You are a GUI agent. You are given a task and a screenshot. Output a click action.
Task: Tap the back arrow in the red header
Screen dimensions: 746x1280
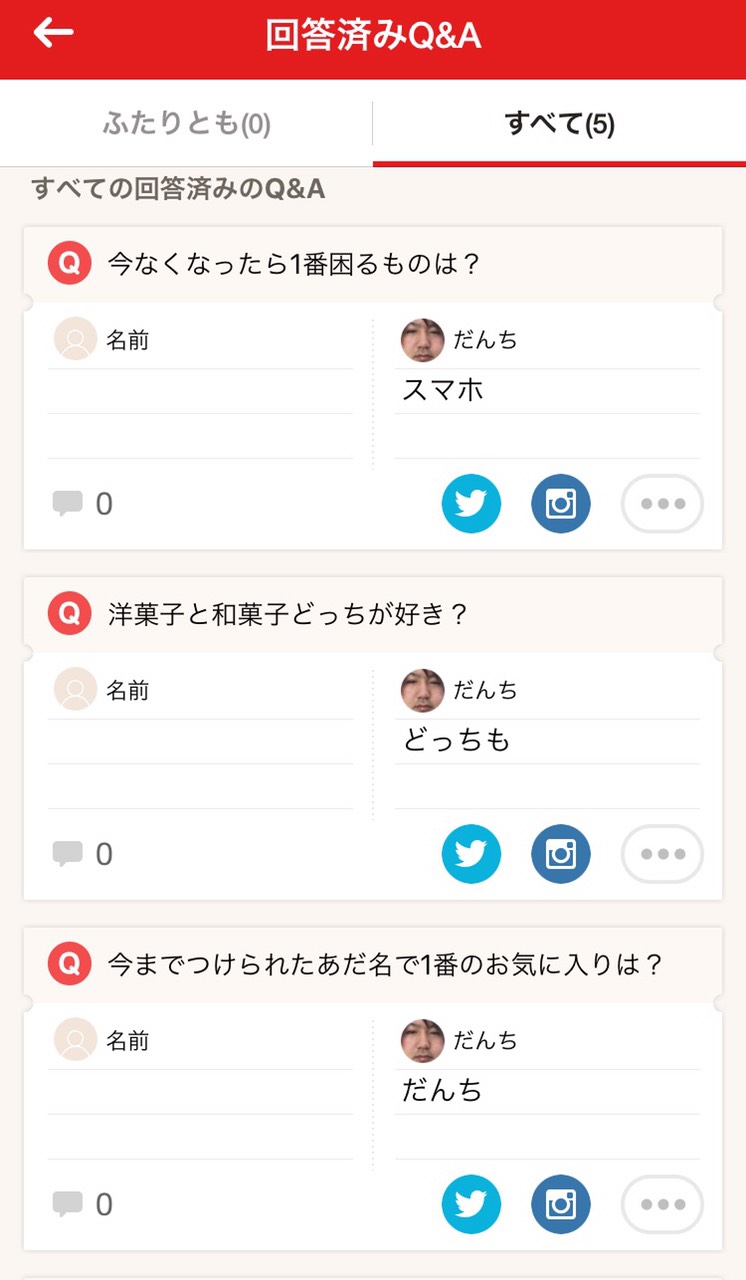pos(54,33)
